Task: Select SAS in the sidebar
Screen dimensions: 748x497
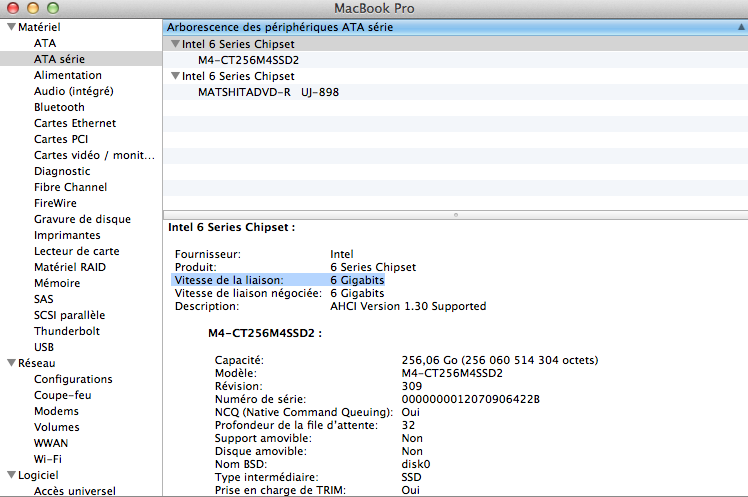Action: tap(43, 299)
